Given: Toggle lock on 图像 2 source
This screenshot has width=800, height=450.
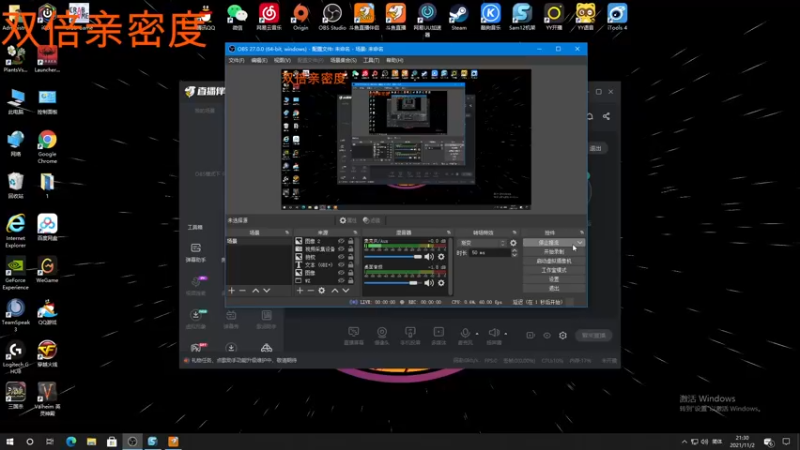Looking at the screenshot, I should point(351,241).
